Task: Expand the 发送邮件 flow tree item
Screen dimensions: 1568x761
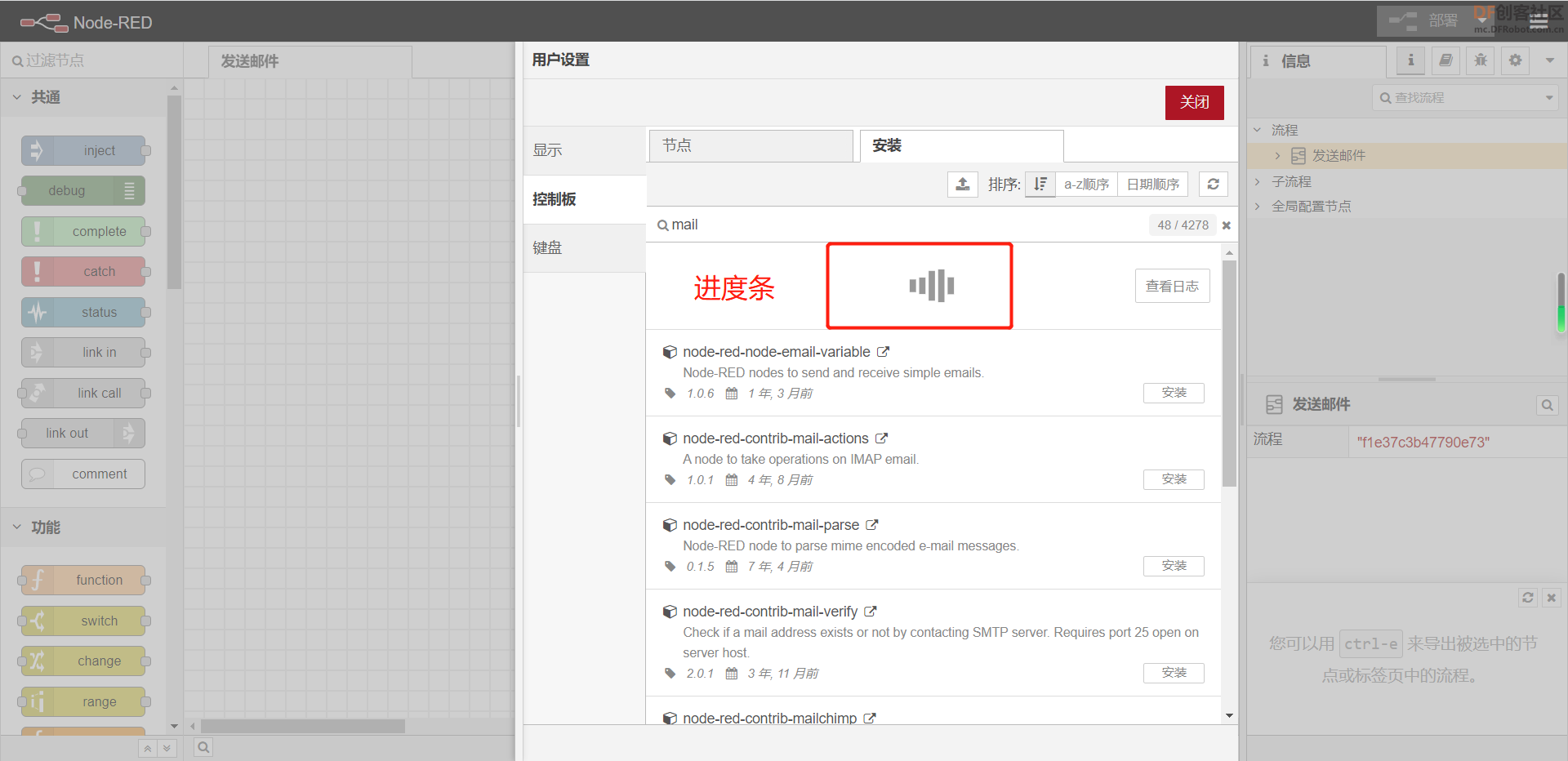Action: pos(1277,155)
